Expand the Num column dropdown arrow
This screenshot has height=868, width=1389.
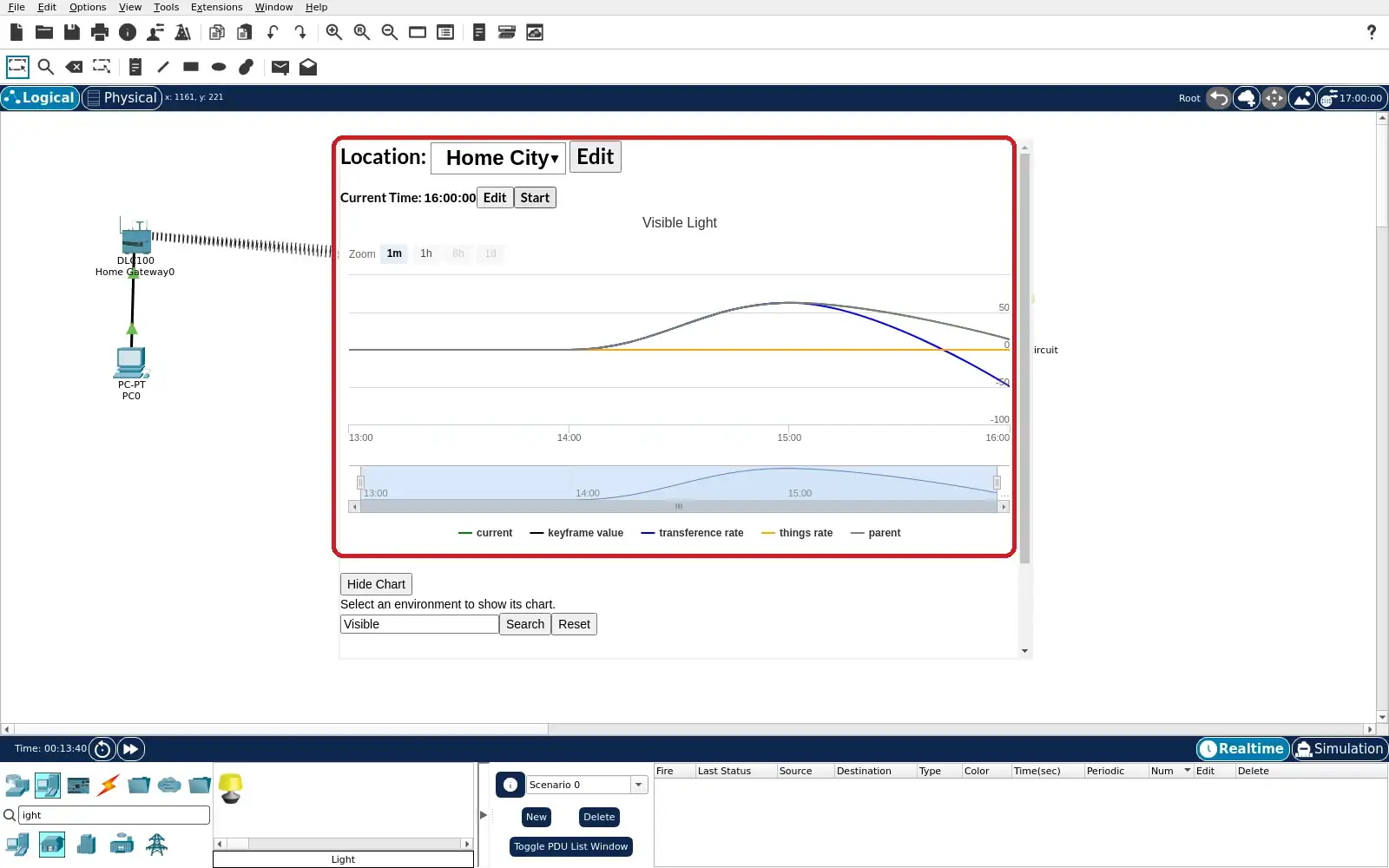coord(1187,771)
